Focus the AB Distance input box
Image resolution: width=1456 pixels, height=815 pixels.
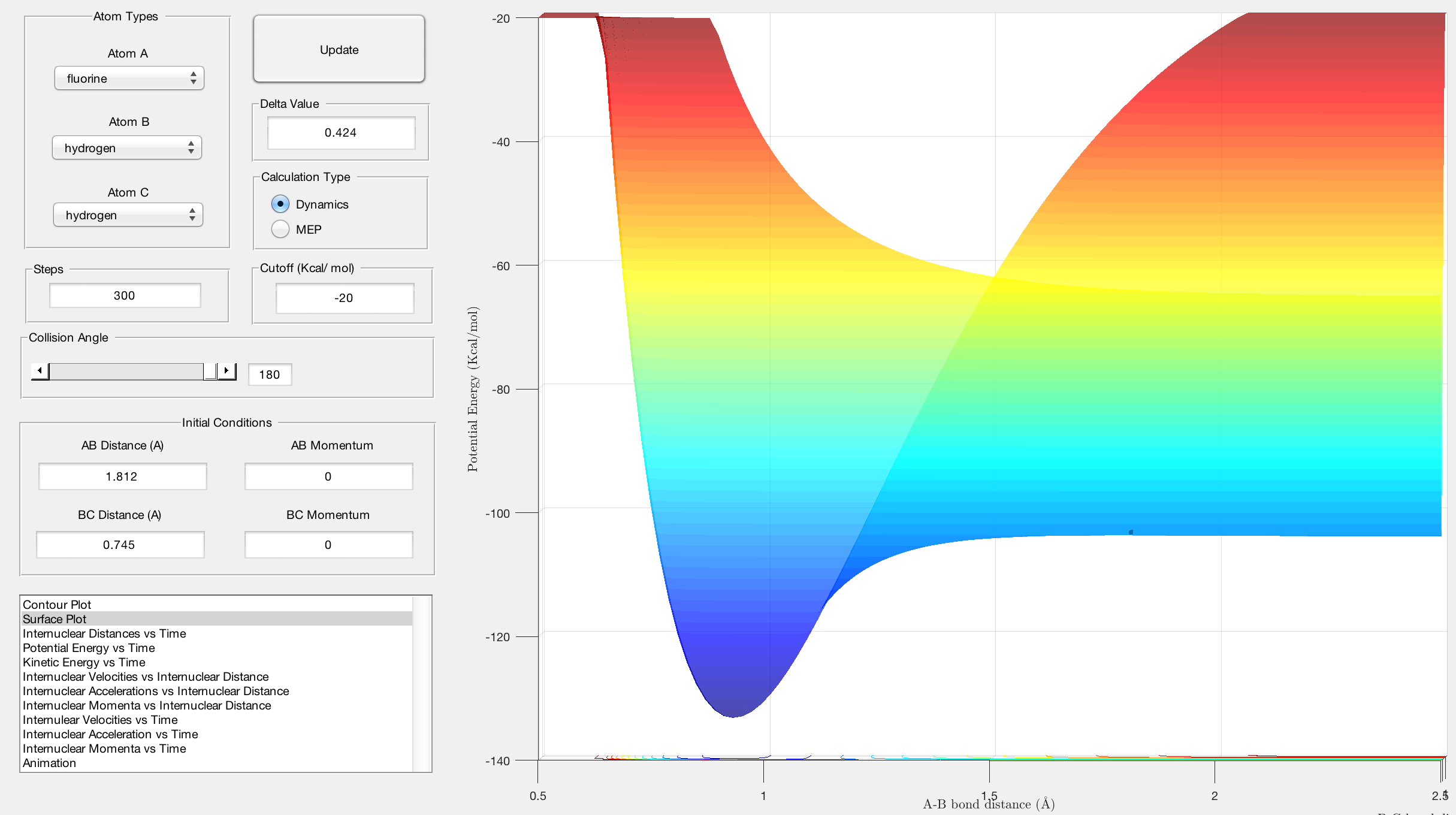pos(122,476)
